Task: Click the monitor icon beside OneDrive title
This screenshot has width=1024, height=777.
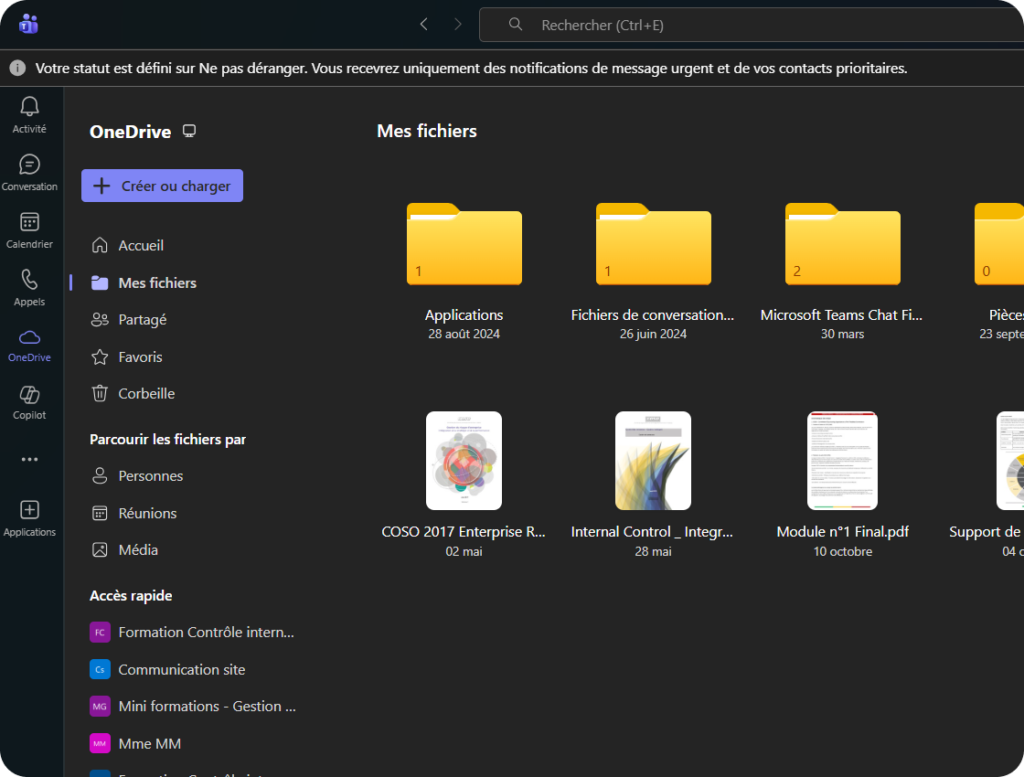Action: (189, 131)
